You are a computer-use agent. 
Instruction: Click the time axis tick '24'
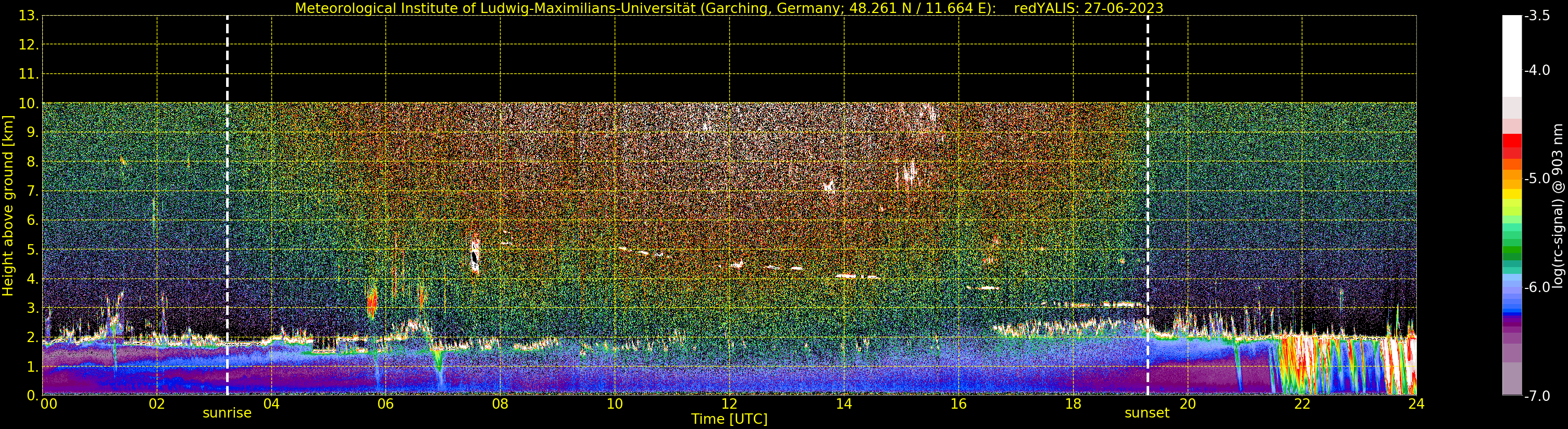tap(1416, 404)
